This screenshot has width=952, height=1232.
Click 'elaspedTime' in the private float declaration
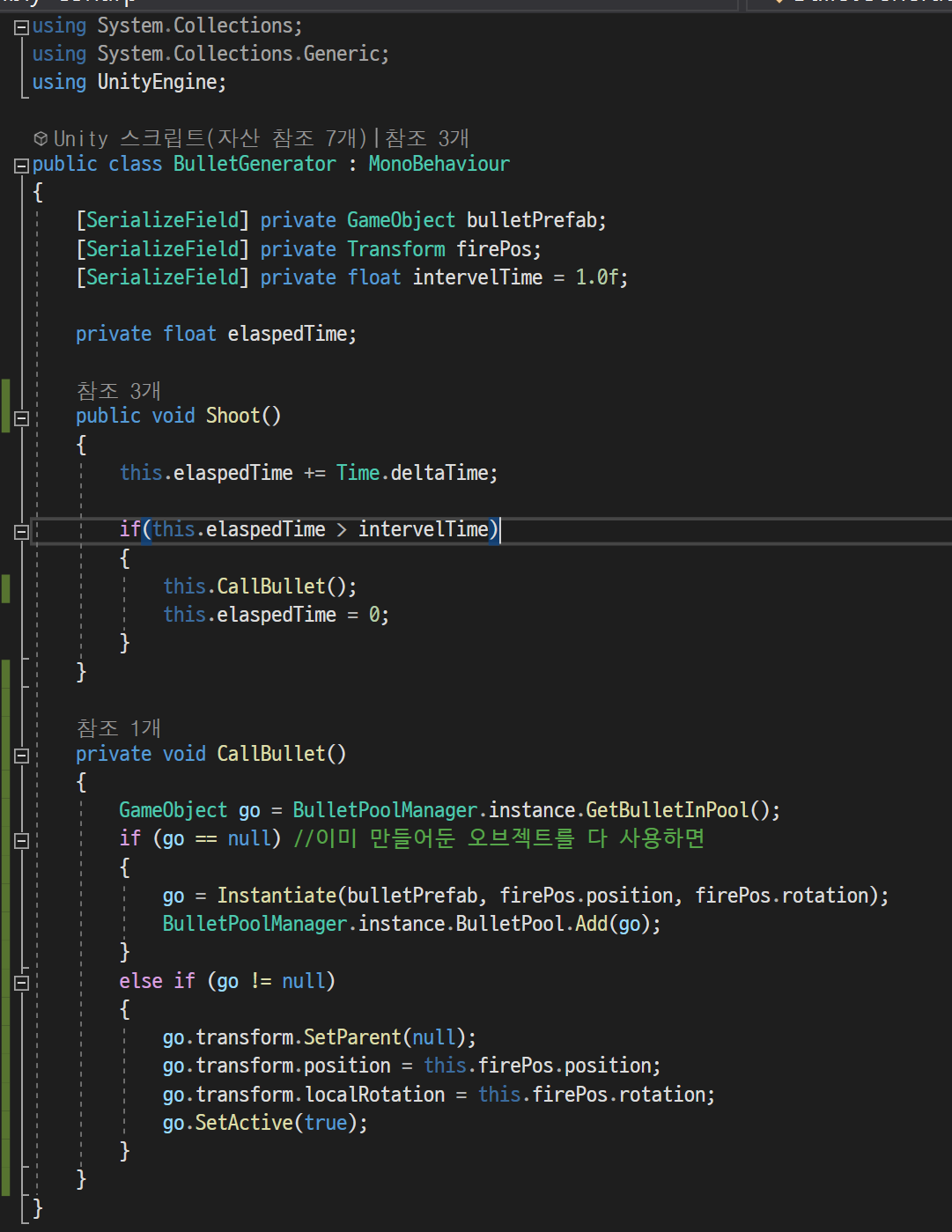tap(287, 334)
